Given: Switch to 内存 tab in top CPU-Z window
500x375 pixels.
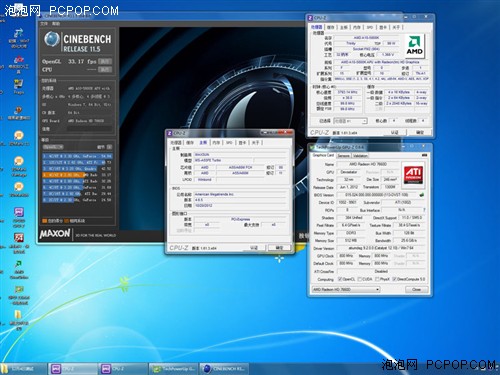Looking at the screenshot, I should click(x=357, y=27).
